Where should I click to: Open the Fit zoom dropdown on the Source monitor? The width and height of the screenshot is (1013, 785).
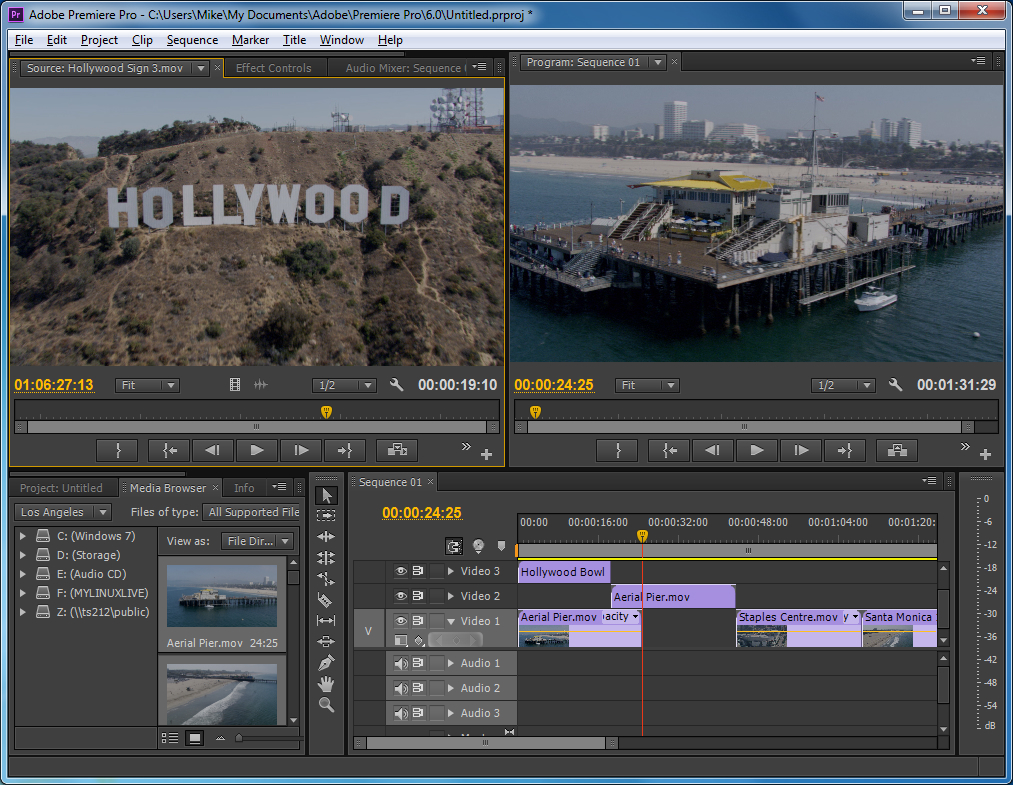[x=147, y=385]
